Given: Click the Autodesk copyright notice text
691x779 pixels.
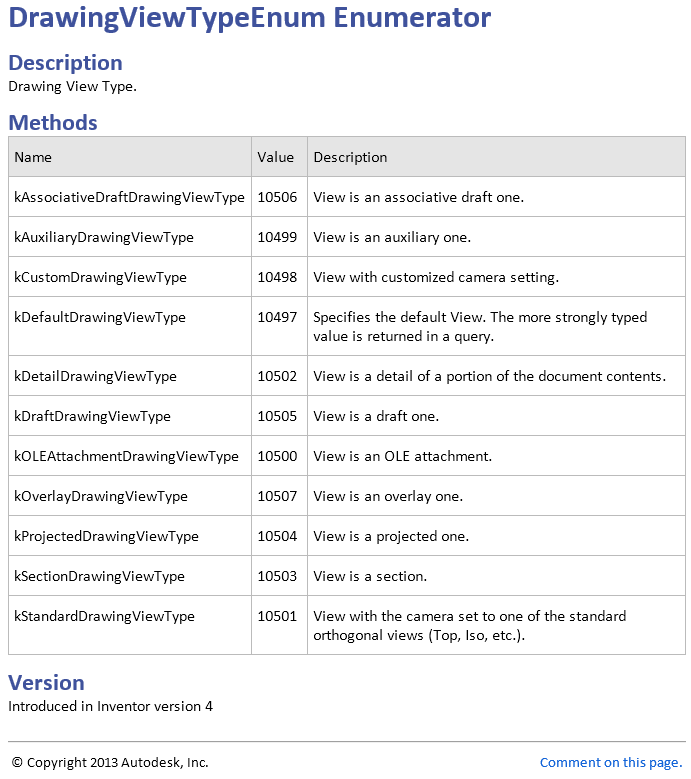Looking at the screenshot, I should (x=109, y=762).
